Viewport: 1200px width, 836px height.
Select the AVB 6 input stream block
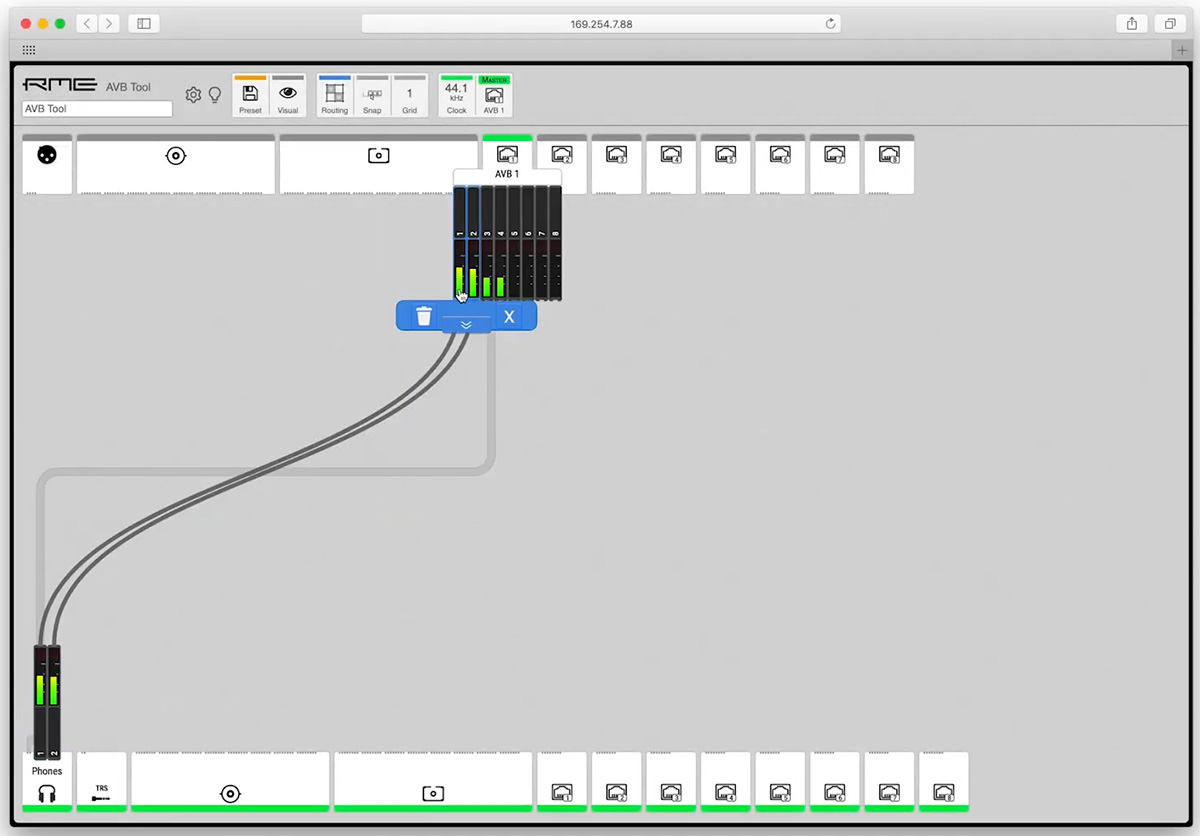coord(780,164)
